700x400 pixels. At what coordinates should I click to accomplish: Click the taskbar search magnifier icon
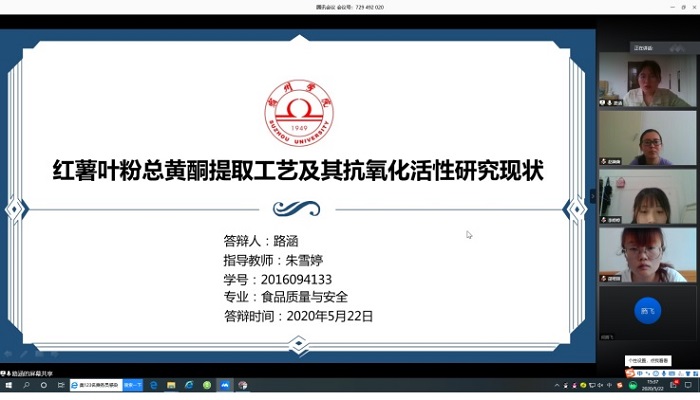(x=26, y=385)
